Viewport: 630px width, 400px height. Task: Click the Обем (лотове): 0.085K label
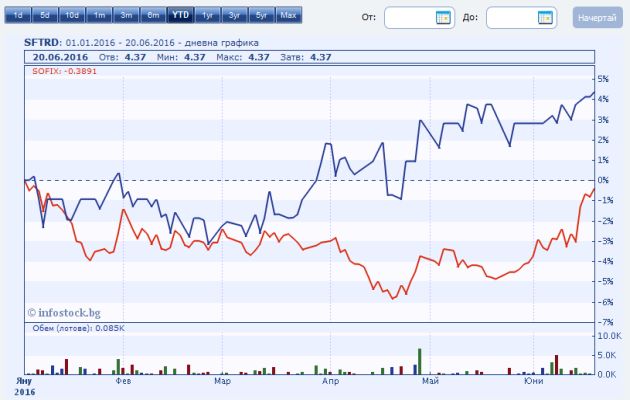pyautogui.click(x=78, y=328)
